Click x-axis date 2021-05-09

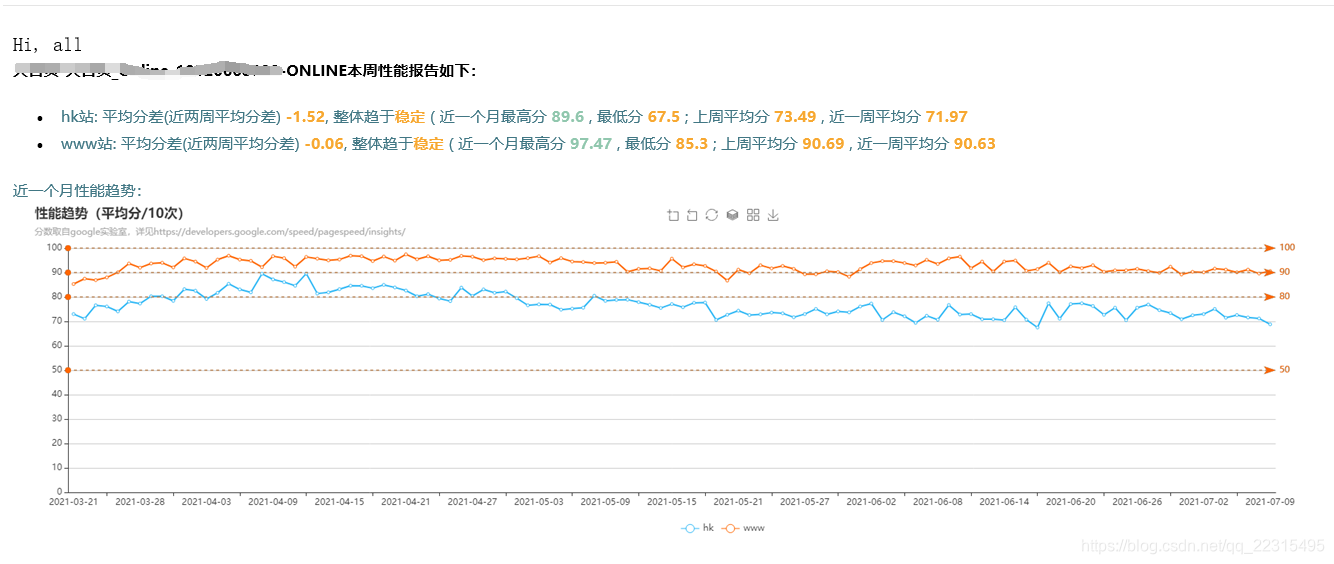605,502
